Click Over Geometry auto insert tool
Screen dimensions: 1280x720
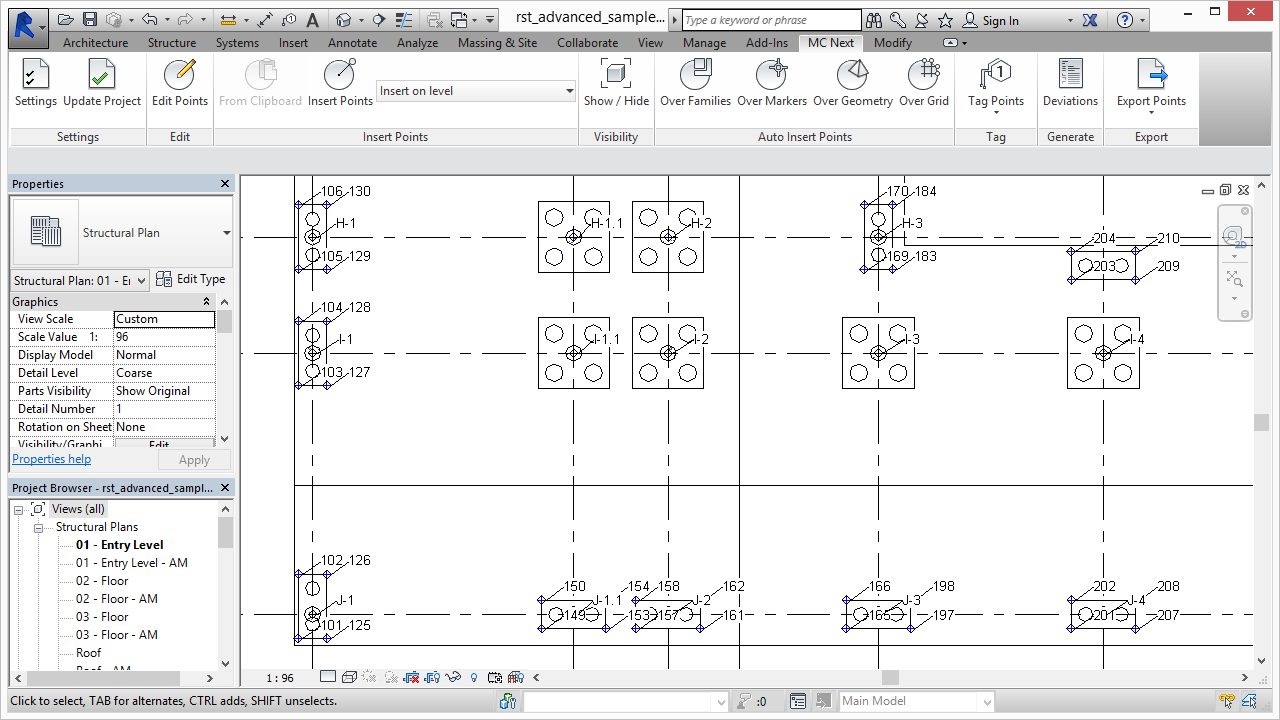tap(853, 83)
